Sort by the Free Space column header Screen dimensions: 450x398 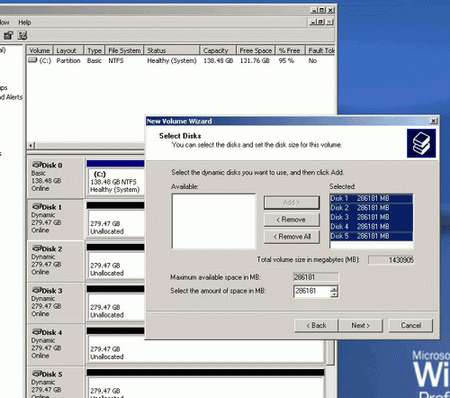click(256, 50)
